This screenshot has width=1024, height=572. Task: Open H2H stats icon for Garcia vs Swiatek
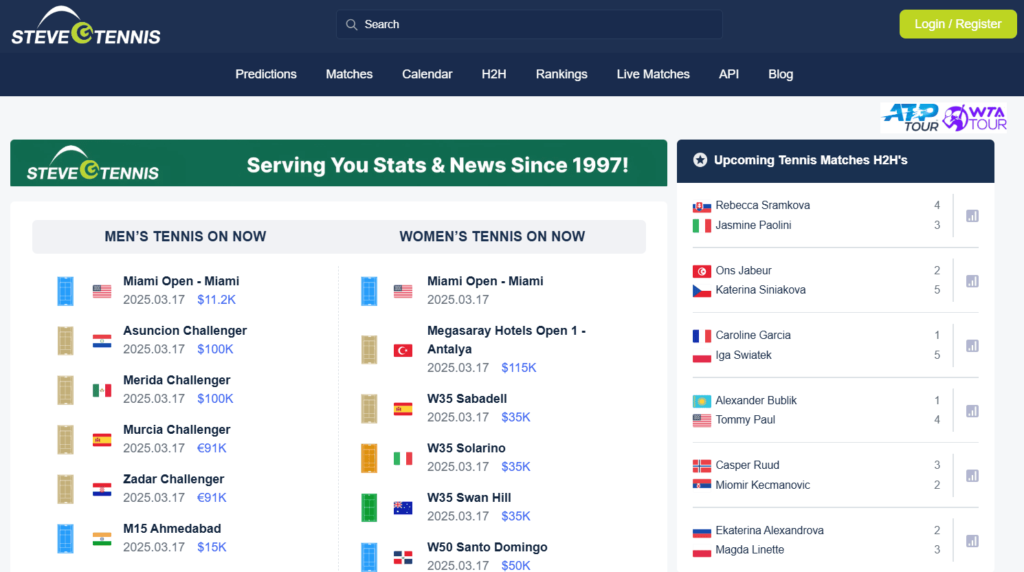point(972,346)
